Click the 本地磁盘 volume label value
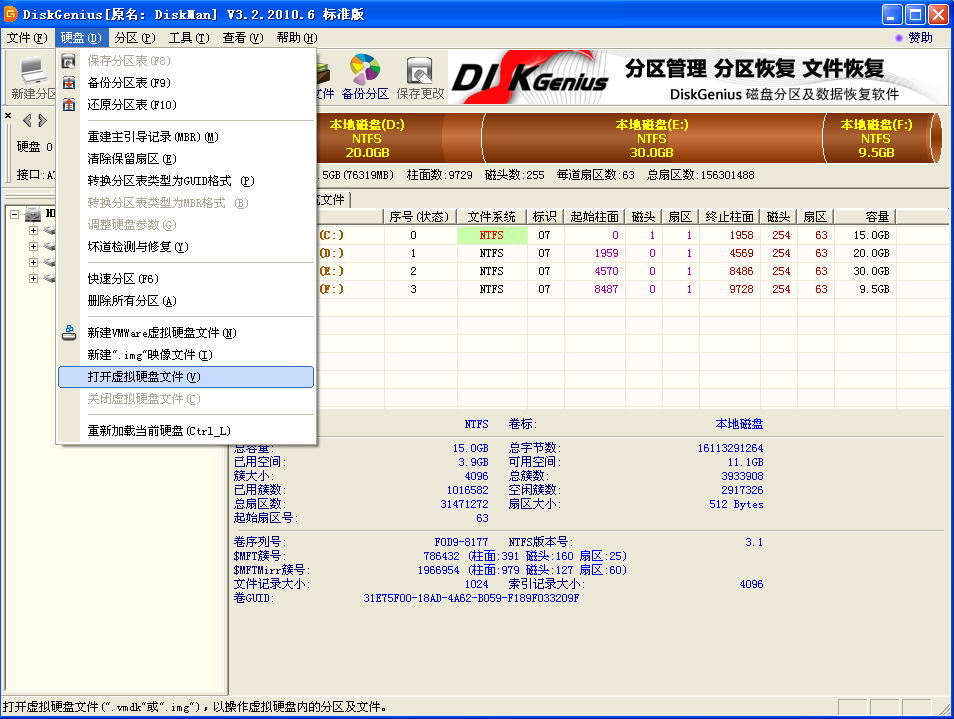954x719 pixels. tap(739, 424)
